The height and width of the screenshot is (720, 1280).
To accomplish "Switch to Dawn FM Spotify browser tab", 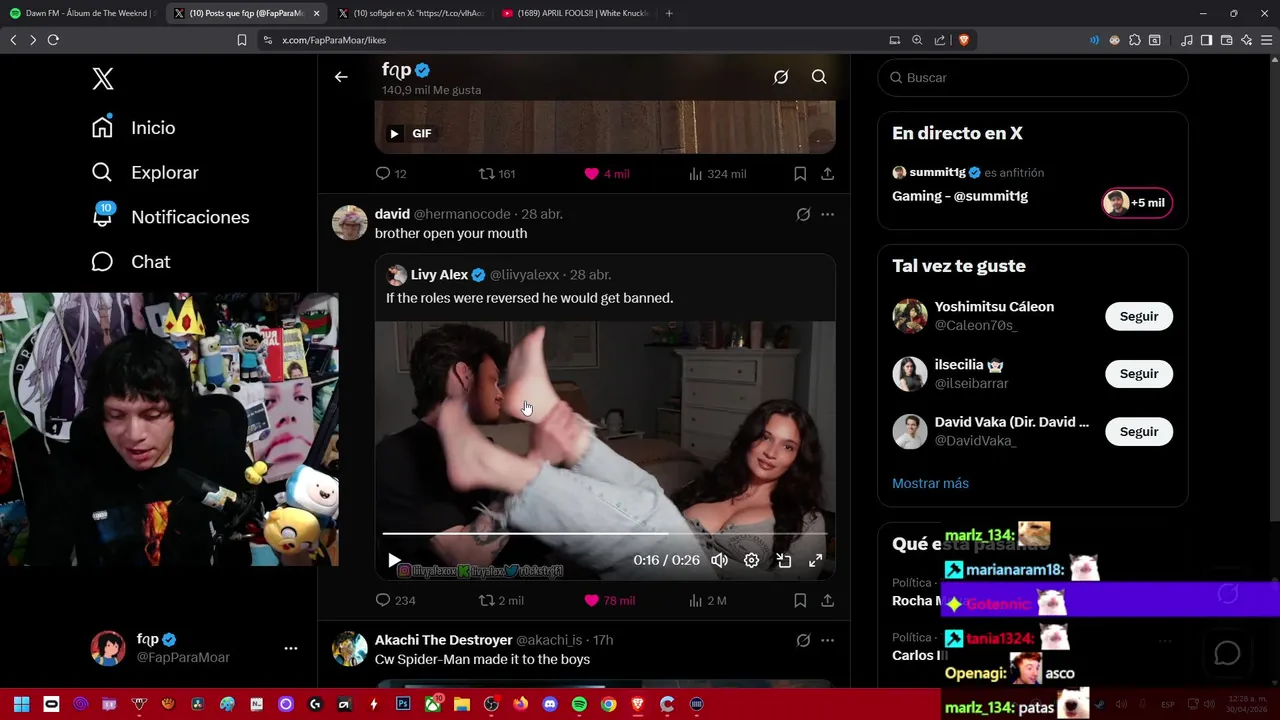I will 83,13.
